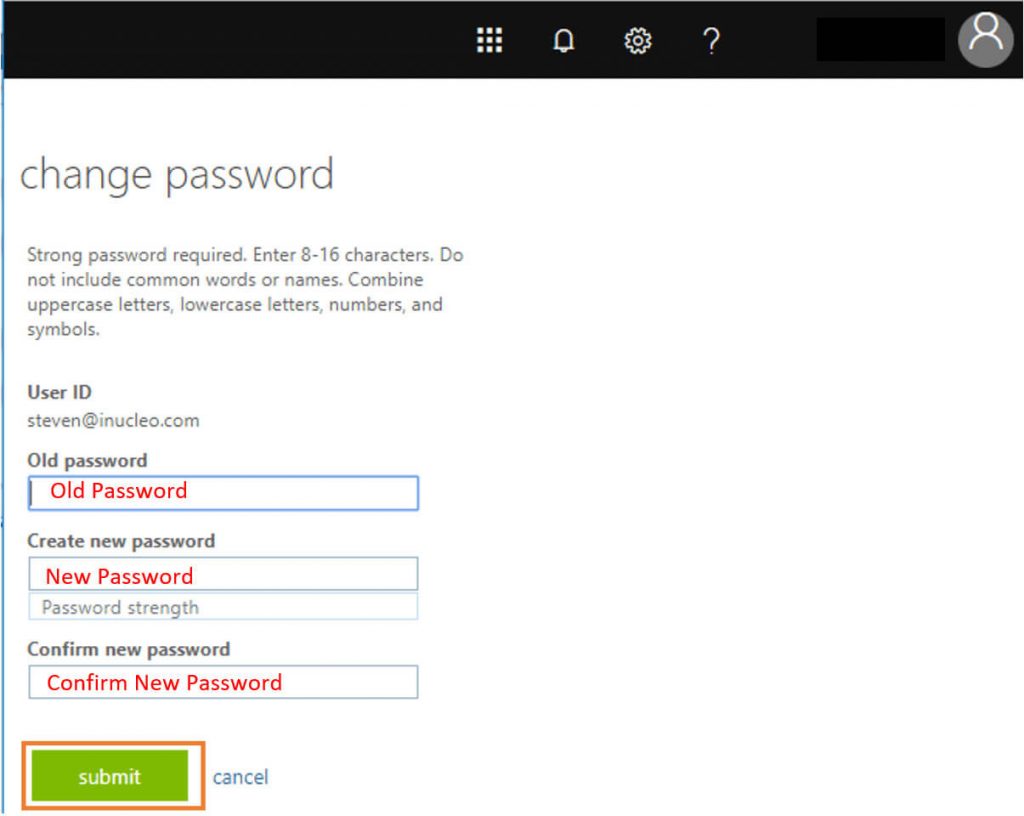Viewport: 1024px width, 816px height.
Task: Focus the Old password input box
Action: [223, 493]
